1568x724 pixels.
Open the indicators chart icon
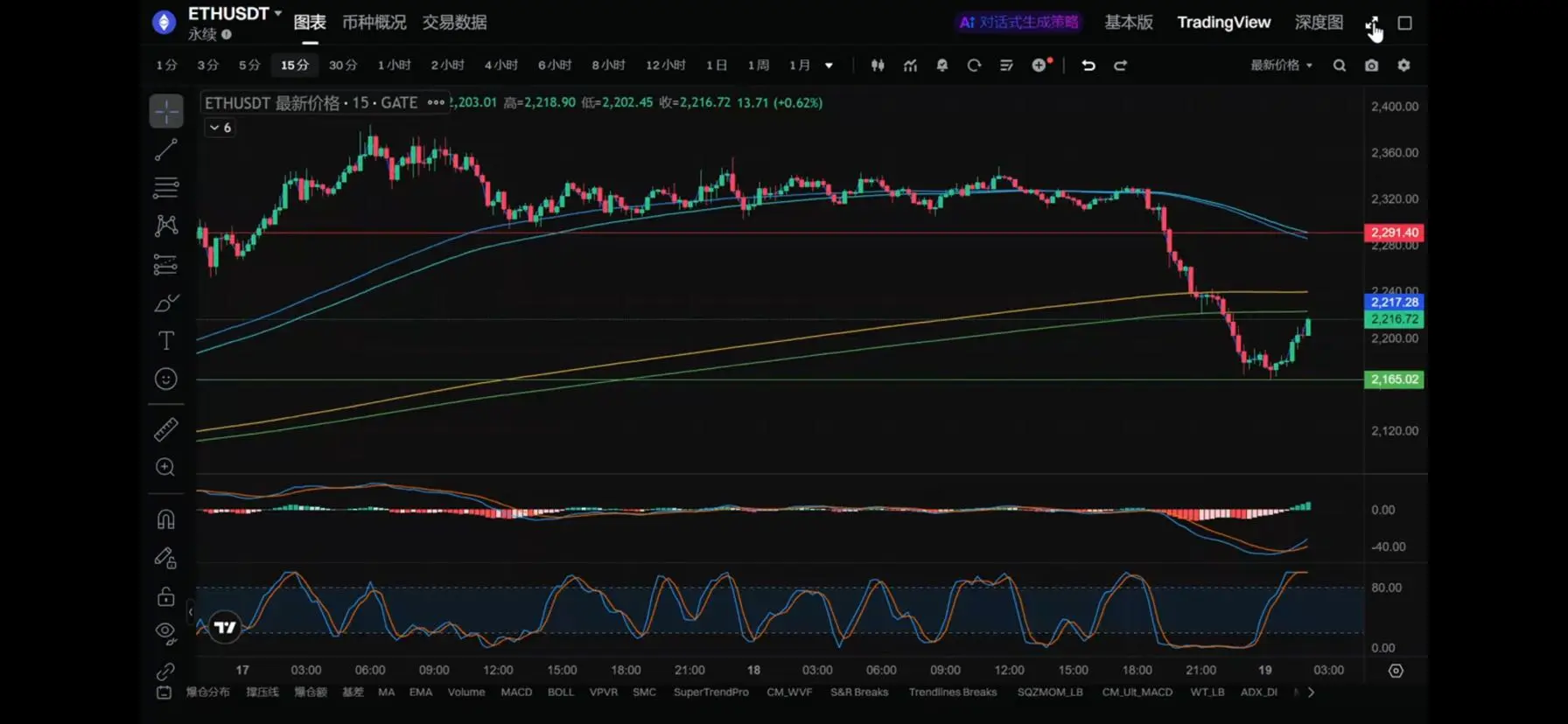(x=910, y=66)
